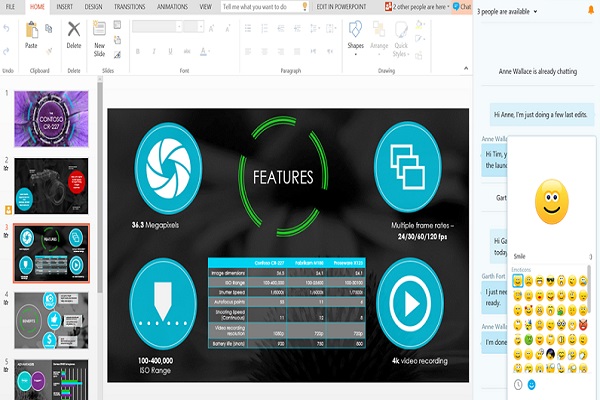
Task: Click the Undo arrow icon
Action: [6, 28]
